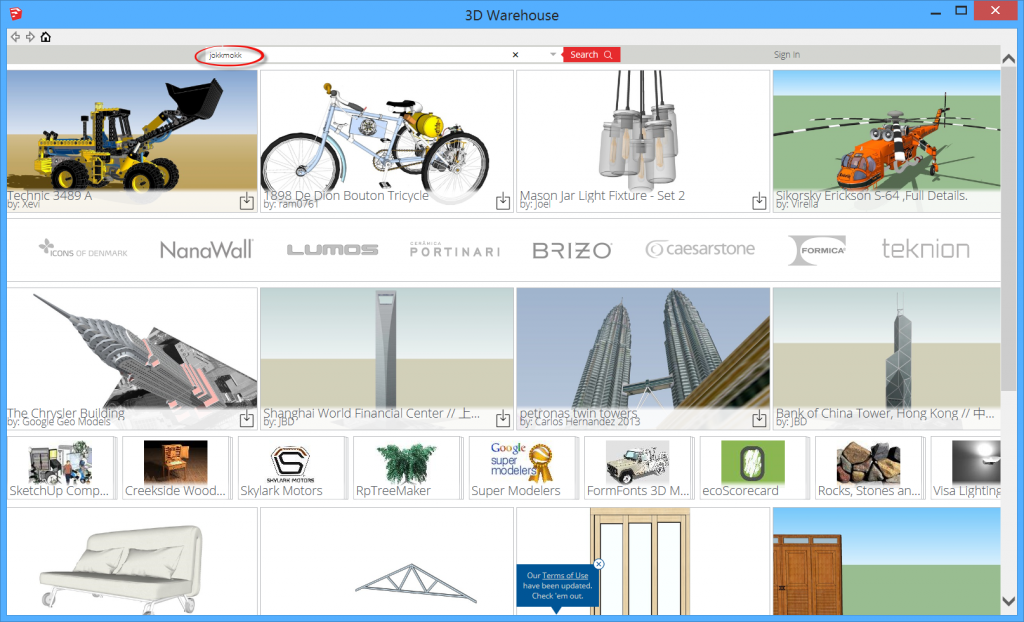Close the Terms of Use popup
1024x622 pixels.
[x=598, y=564]
